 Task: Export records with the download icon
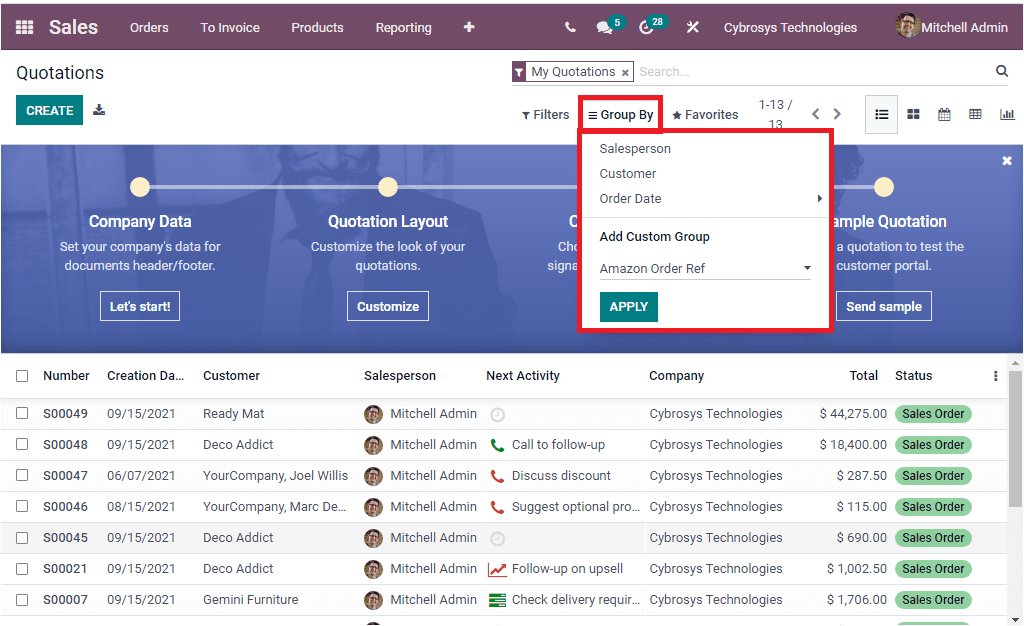coord(98,108)
